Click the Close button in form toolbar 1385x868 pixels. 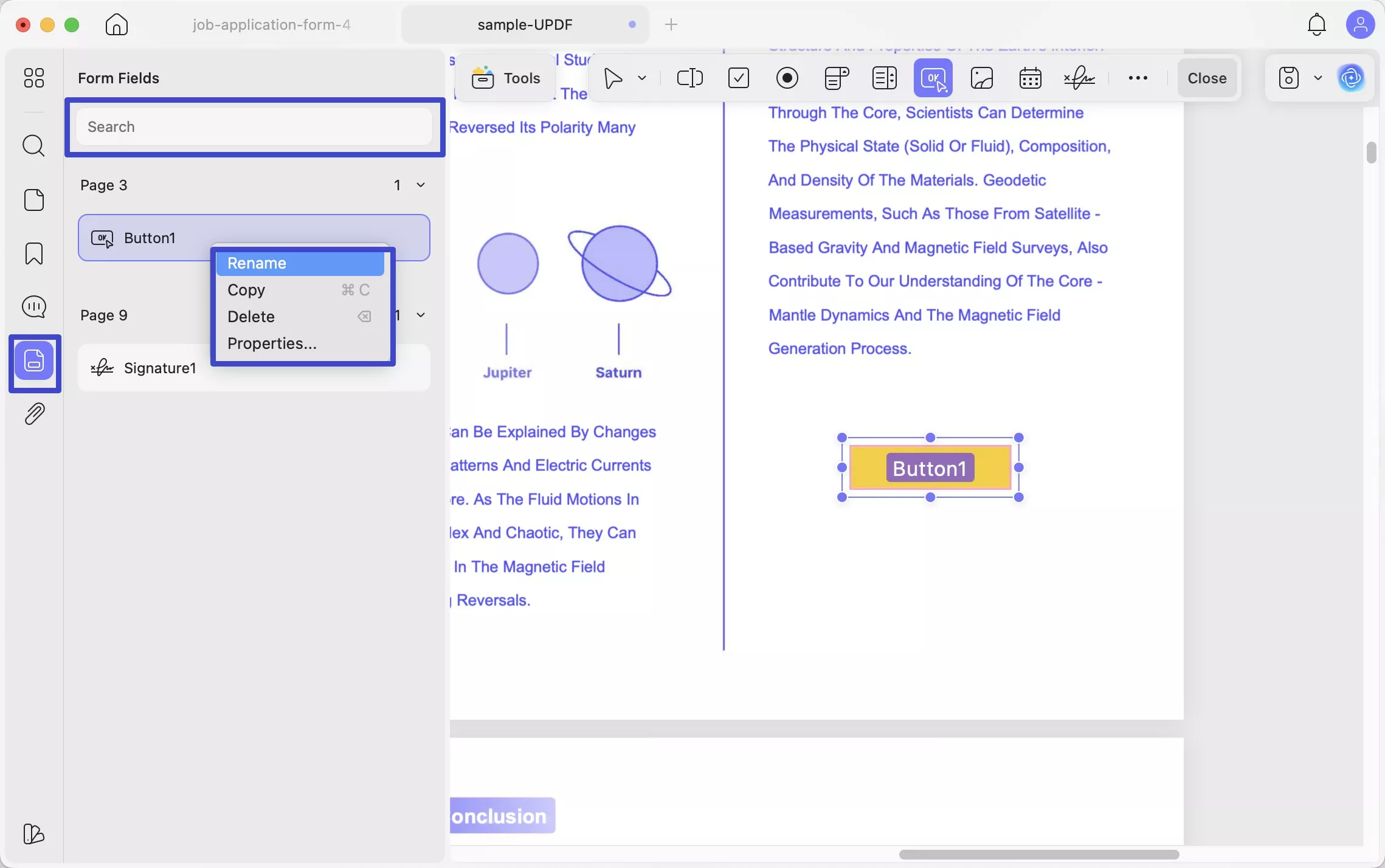[1206, 78]
